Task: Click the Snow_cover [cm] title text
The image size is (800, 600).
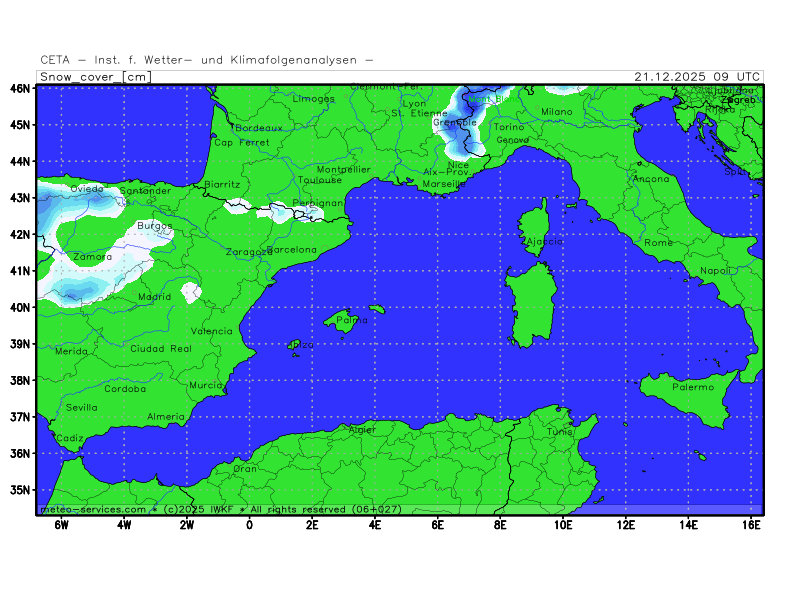Action: 96,77
